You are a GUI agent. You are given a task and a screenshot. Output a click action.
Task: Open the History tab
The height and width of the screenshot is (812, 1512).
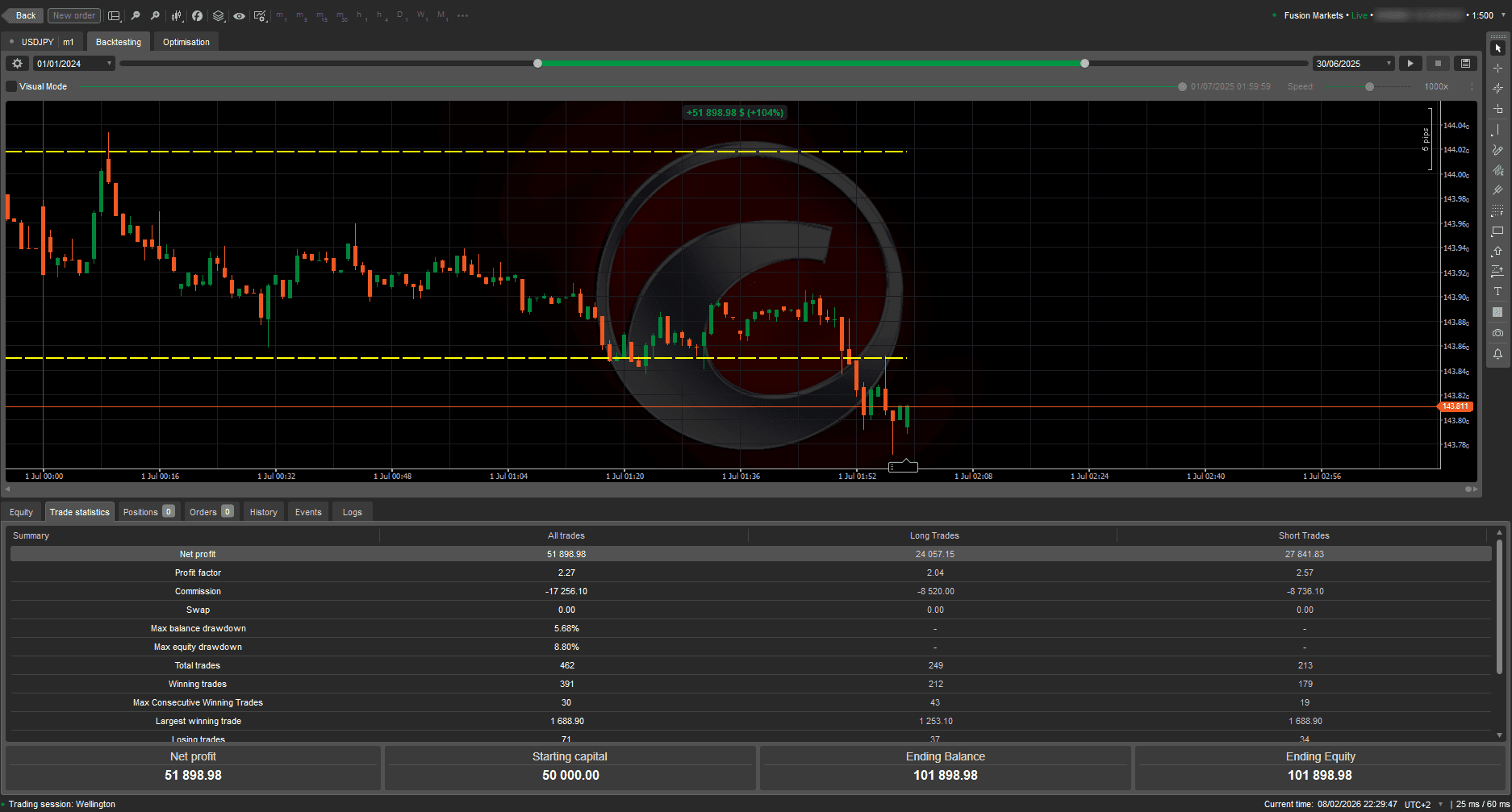(263, 511)
